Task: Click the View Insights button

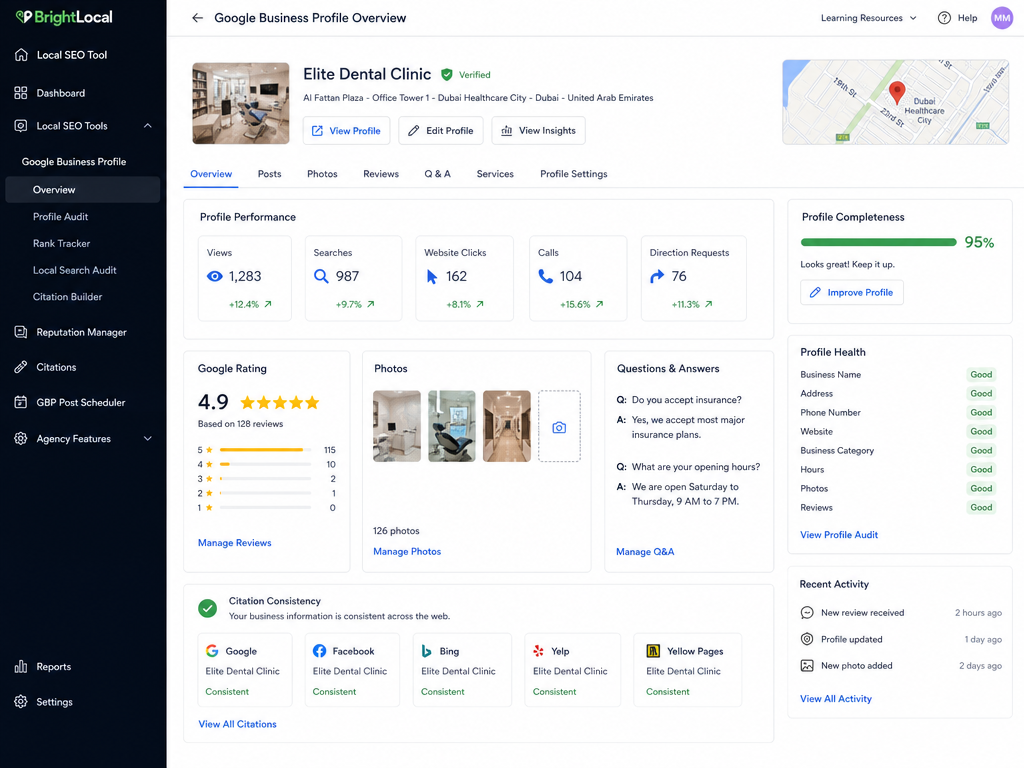Action: tap(538, 131)
